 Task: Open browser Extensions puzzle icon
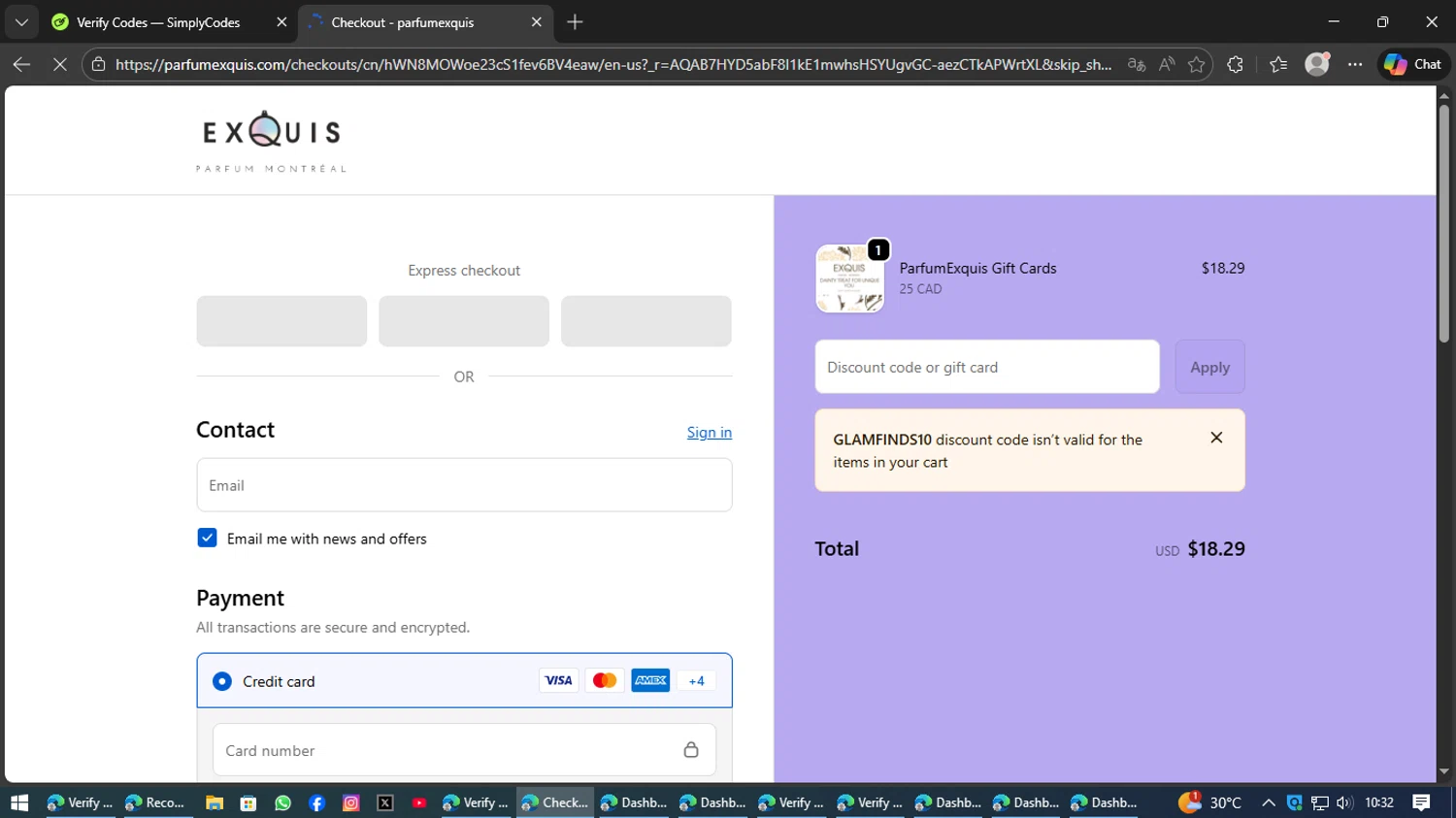(1235, 64)
